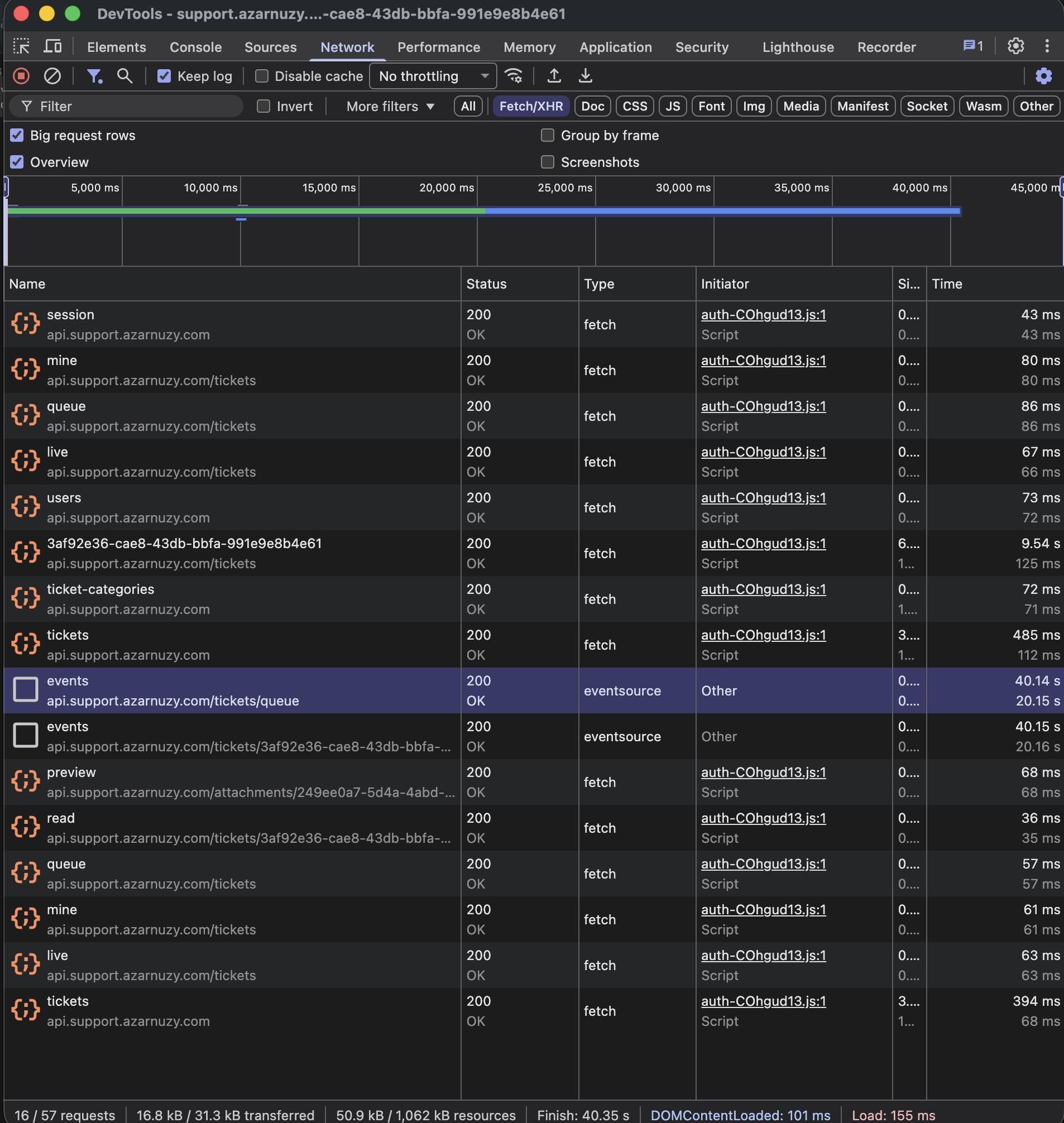Import HAR file upload icon
The image size is (1064, 1123).
point(554,76)
